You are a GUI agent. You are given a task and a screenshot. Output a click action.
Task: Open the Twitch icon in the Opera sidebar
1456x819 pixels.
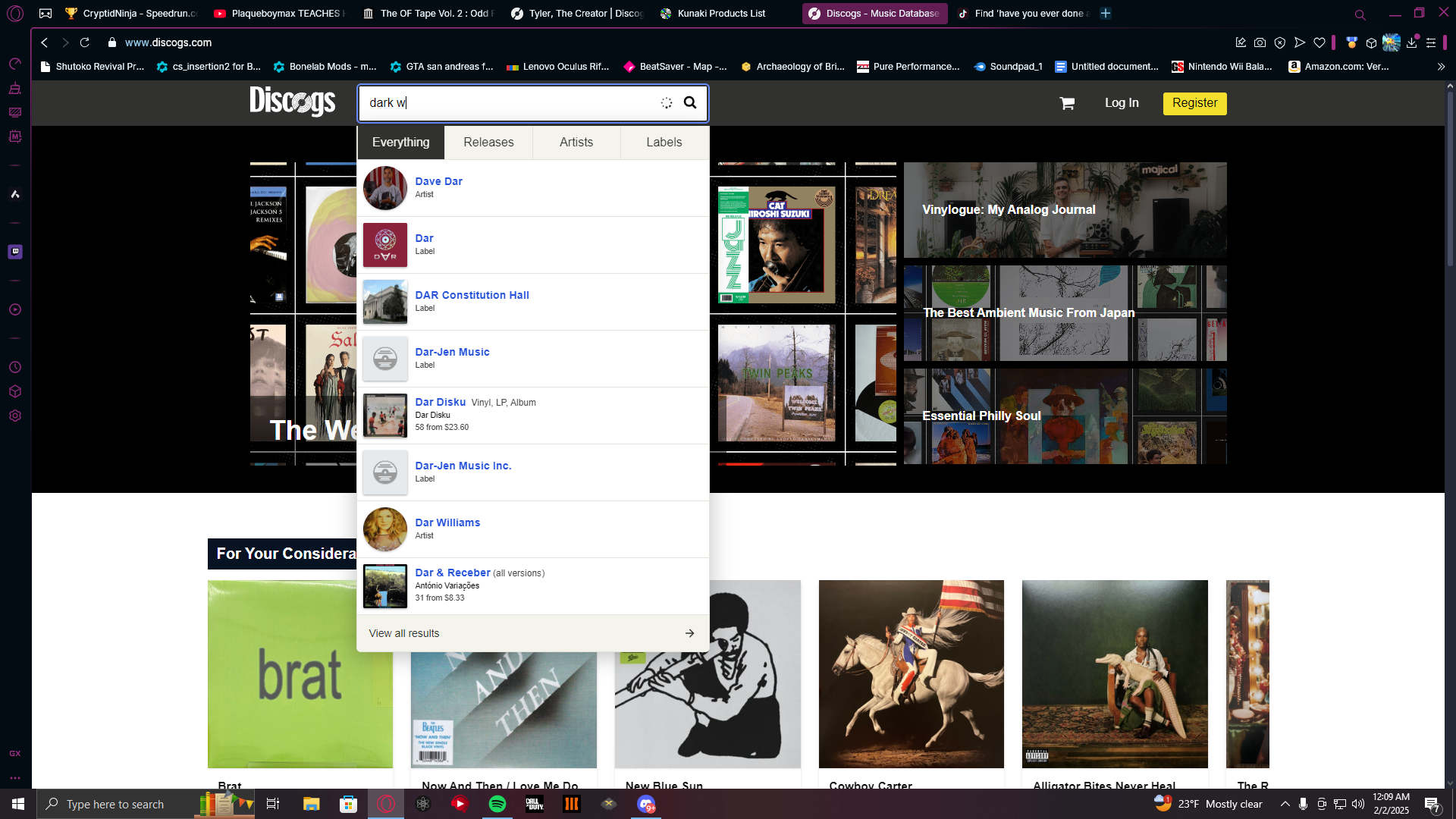[15, 251]
